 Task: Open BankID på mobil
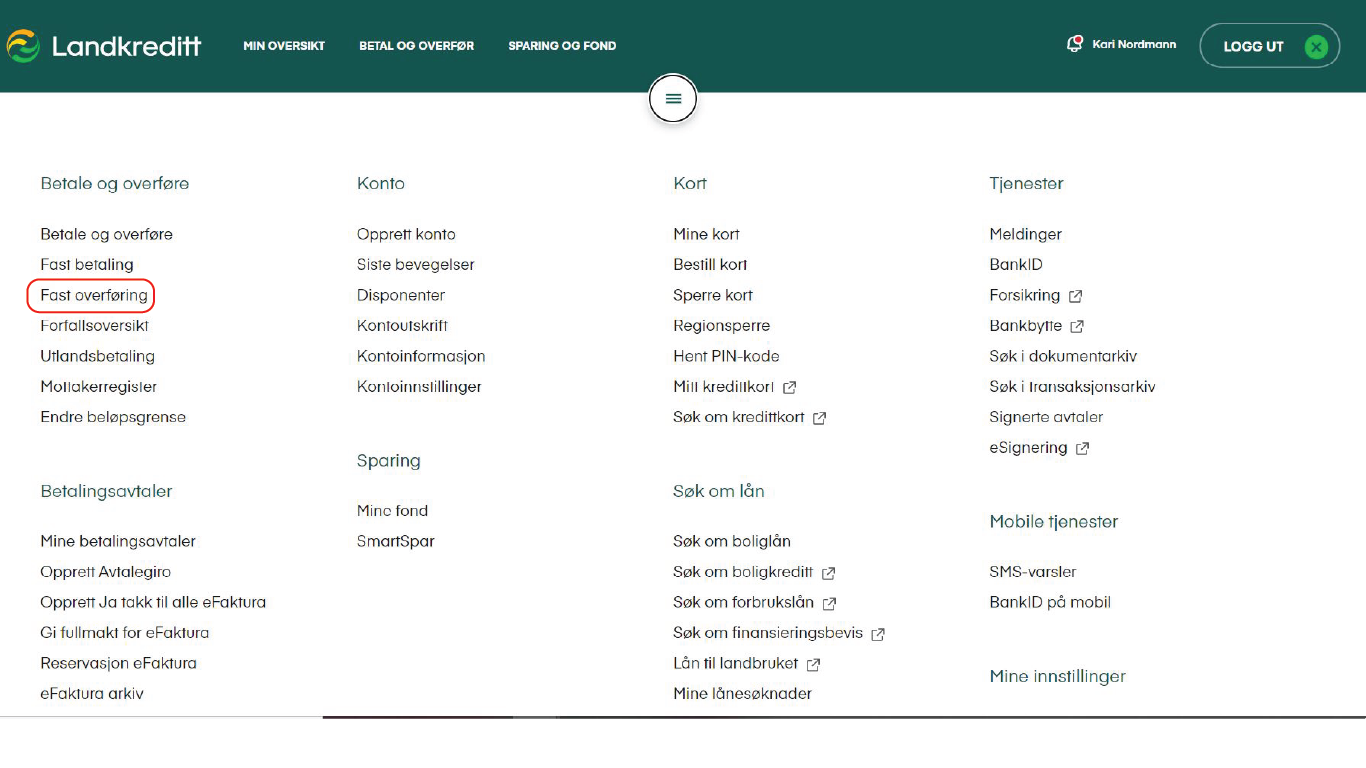pyautogui.click(x=1050, y=602)
